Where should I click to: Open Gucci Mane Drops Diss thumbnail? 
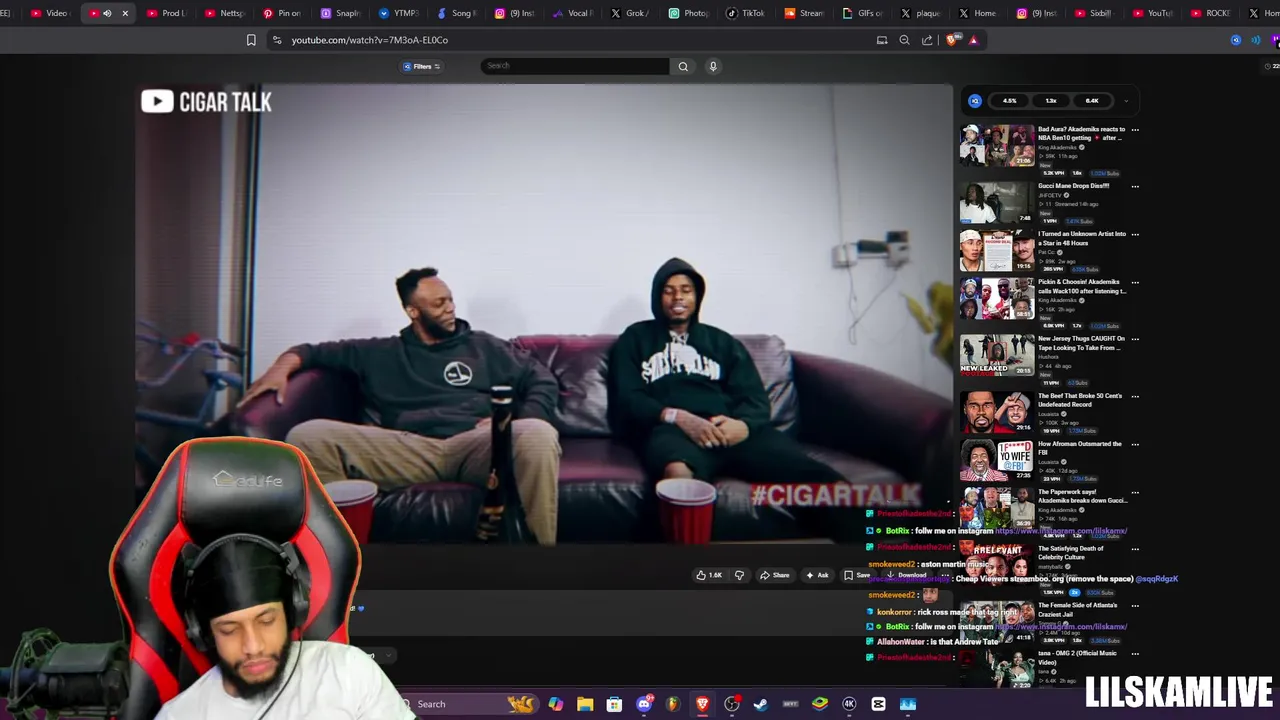click(x=997, y=202)
